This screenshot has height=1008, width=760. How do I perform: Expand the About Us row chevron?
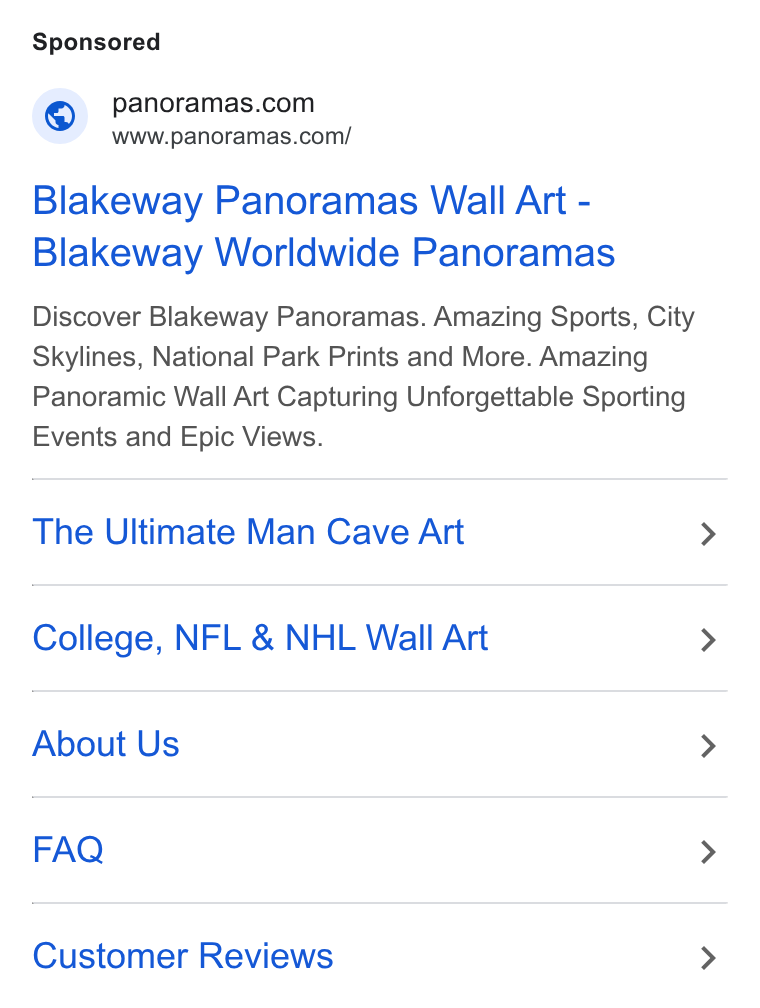coord(708,746)
